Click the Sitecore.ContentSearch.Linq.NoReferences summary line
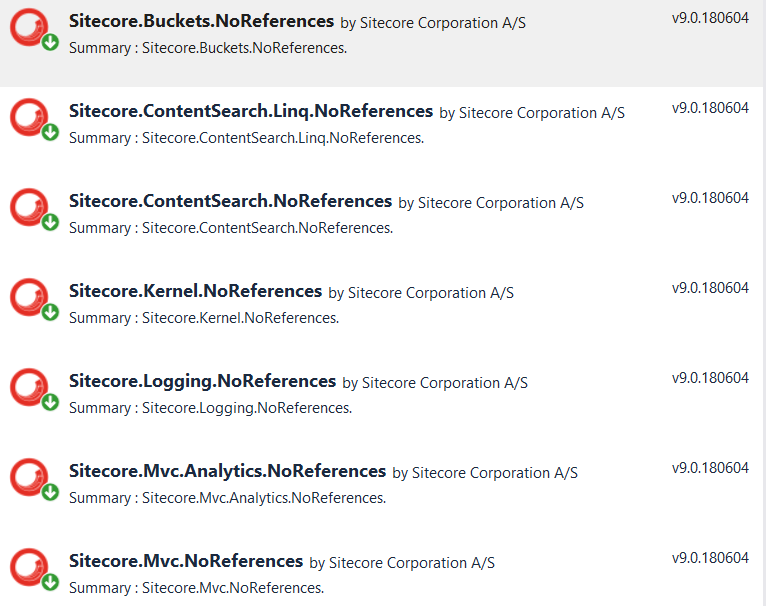The width and height of the screenshot is (766, 606). [246, 138]
